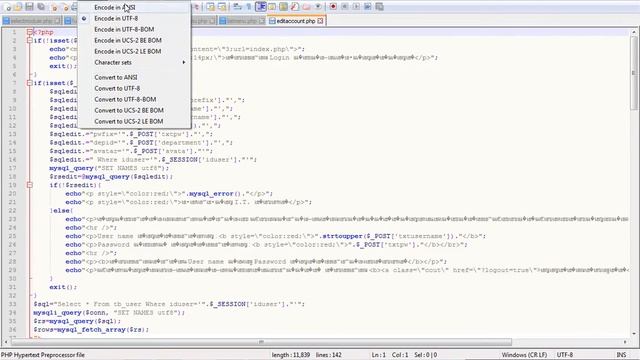Open the function list panel icon
Screen dimensions: 640x360
[x=295, y=7]
